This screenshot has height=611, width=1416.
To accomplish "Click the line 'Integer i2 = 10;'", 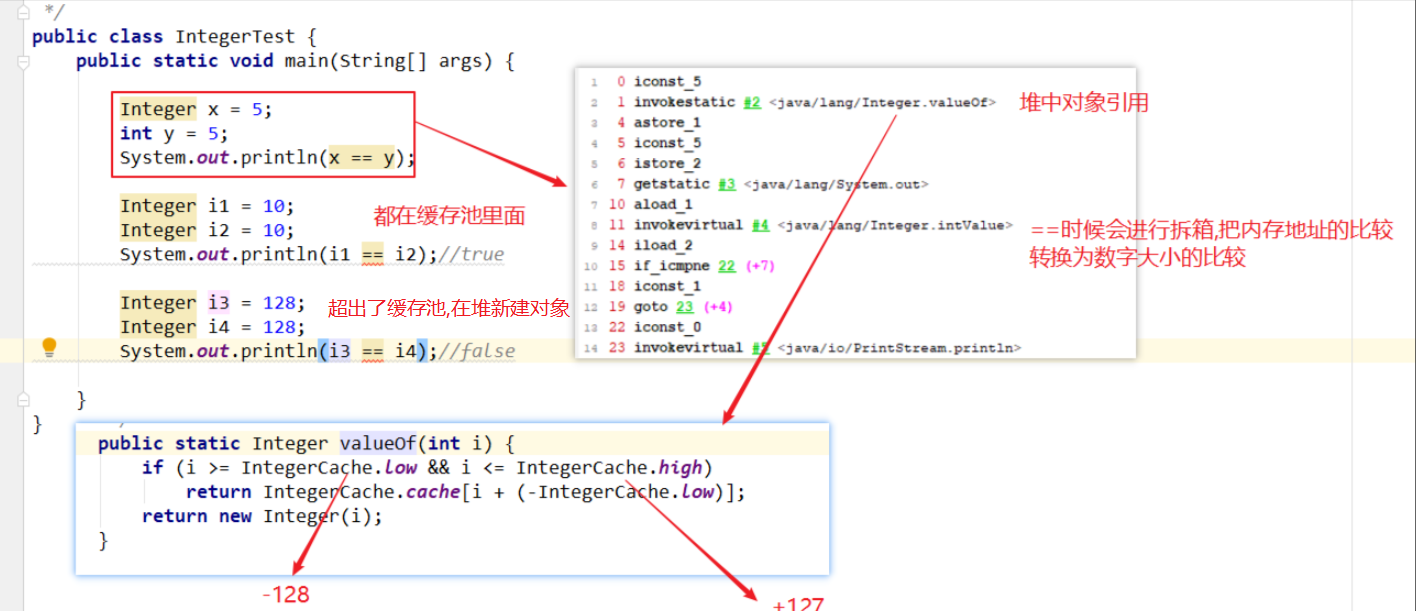I will 207,230.
